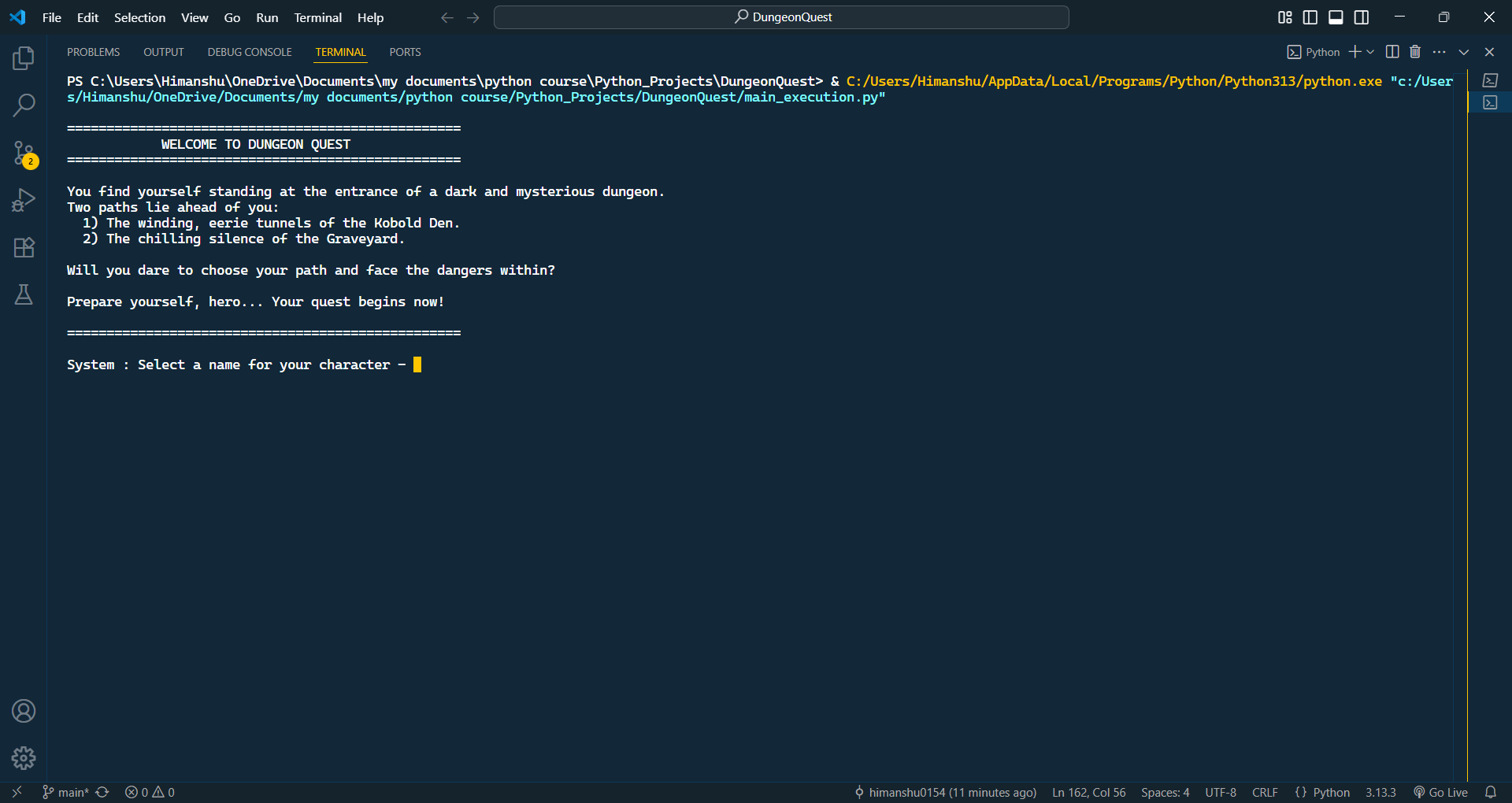This screenshot has height=803, width=1512.
Task: Open the Extensions view
Action: [x=24, y=247]
